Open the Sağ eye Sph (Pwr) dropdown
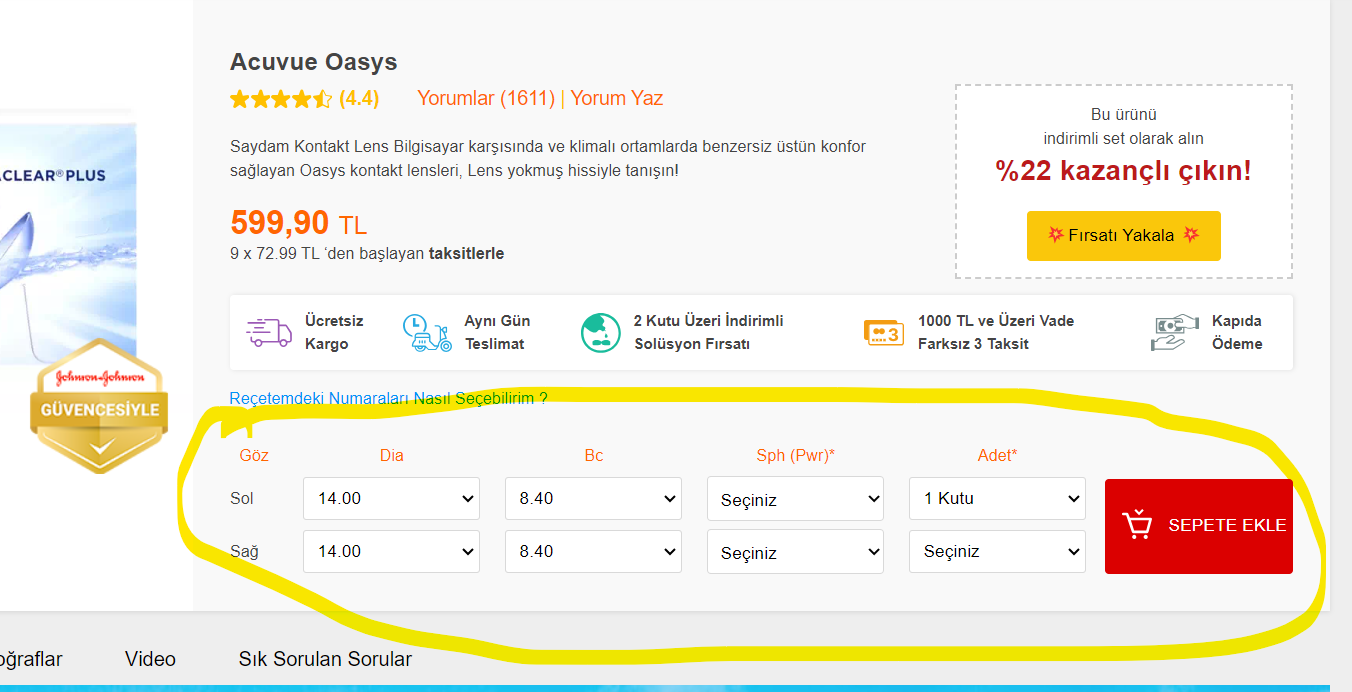This screenshot has height=692, width=1352. pyautogui.click(x=795, y=551)
